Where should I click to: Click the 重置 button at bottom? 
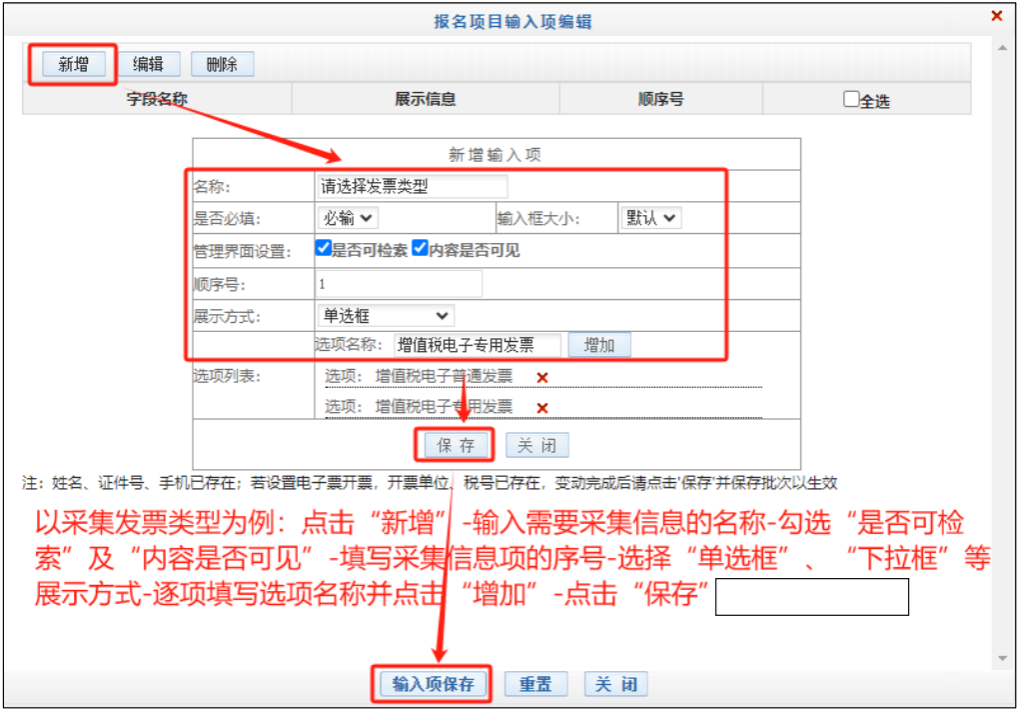point(536,684)
